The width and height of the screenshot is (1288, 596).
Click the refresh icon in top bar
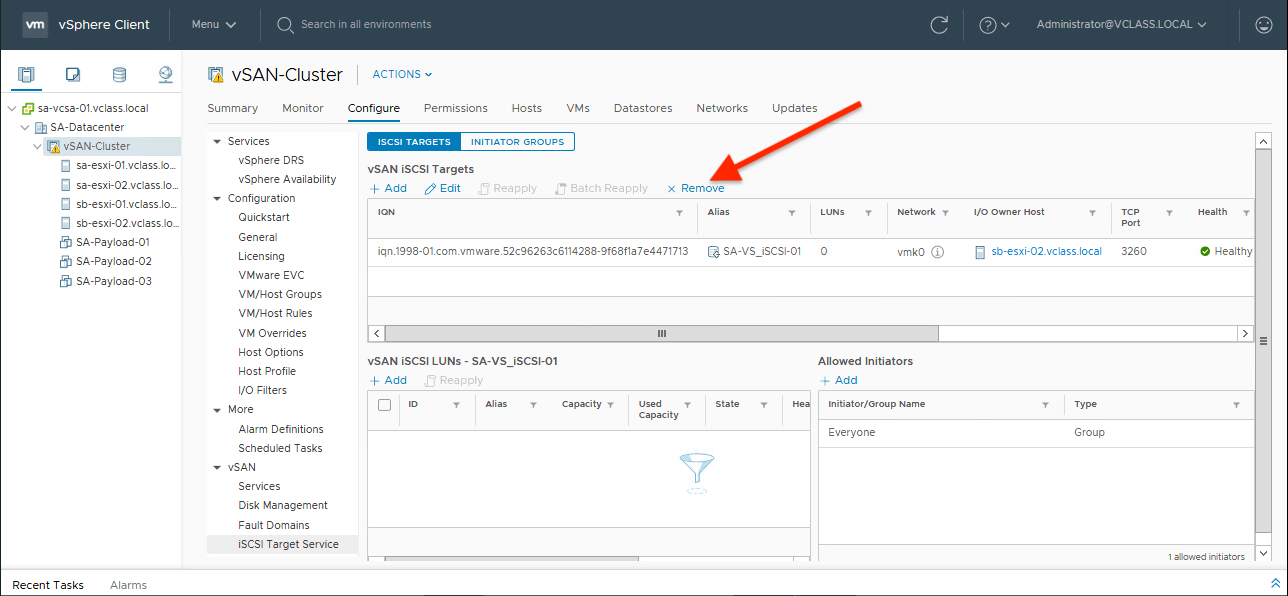[x=938, y=25]
